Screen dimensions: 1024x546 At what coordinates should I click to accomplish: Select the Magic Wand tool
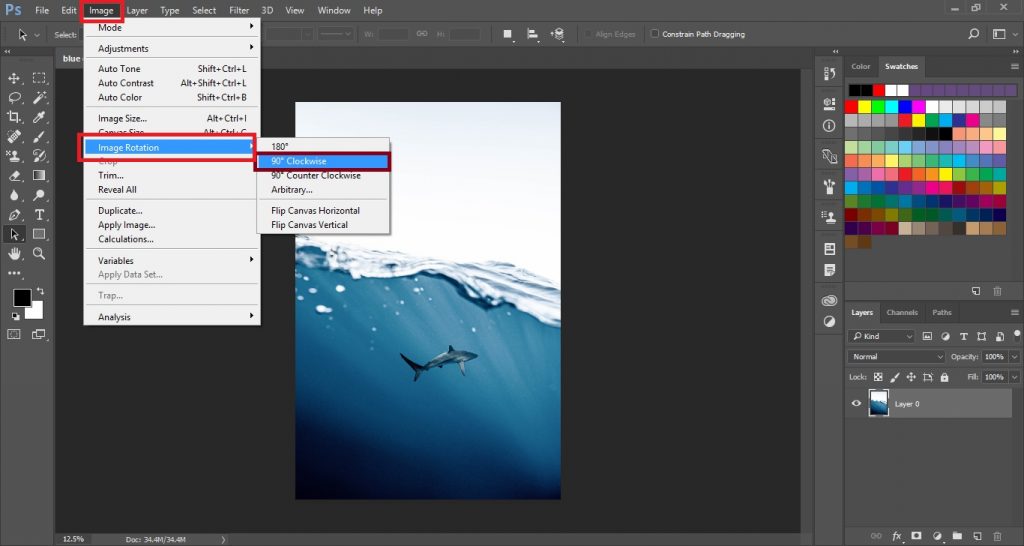[x=39, y=98]
